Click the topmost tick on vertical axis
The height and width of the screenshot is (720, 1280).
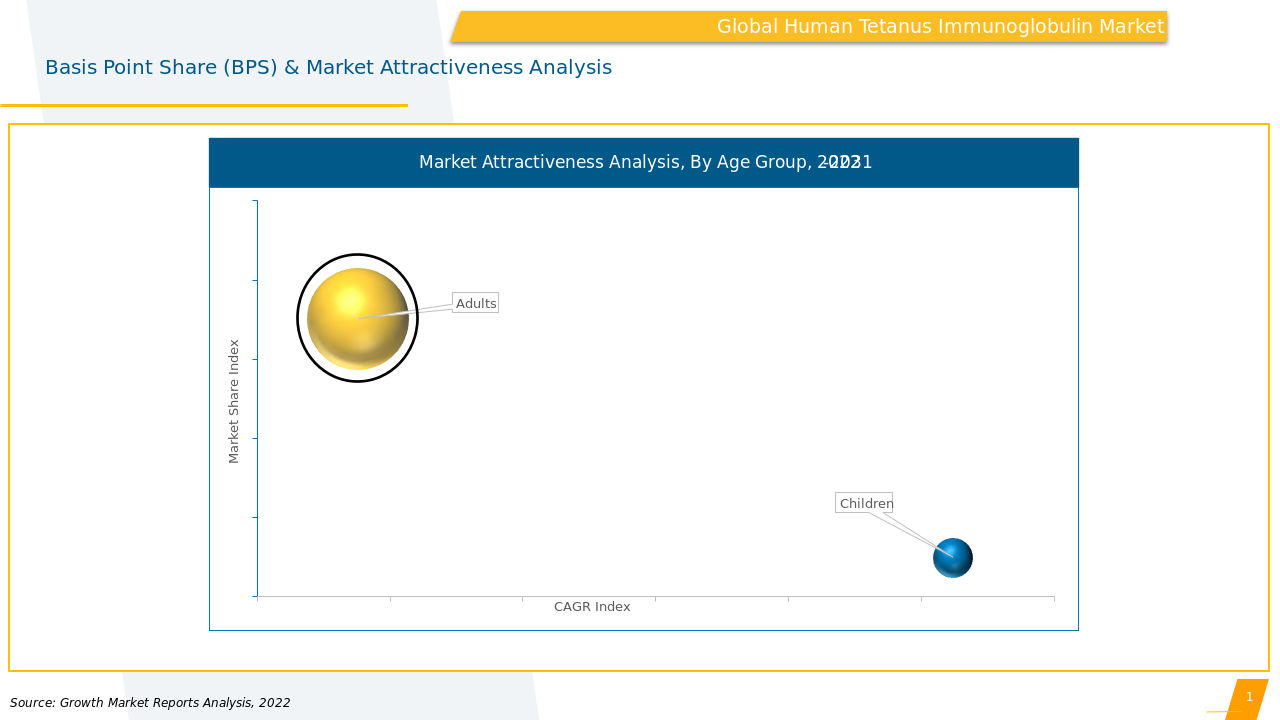pyautogui.click(x=256, y=201)
